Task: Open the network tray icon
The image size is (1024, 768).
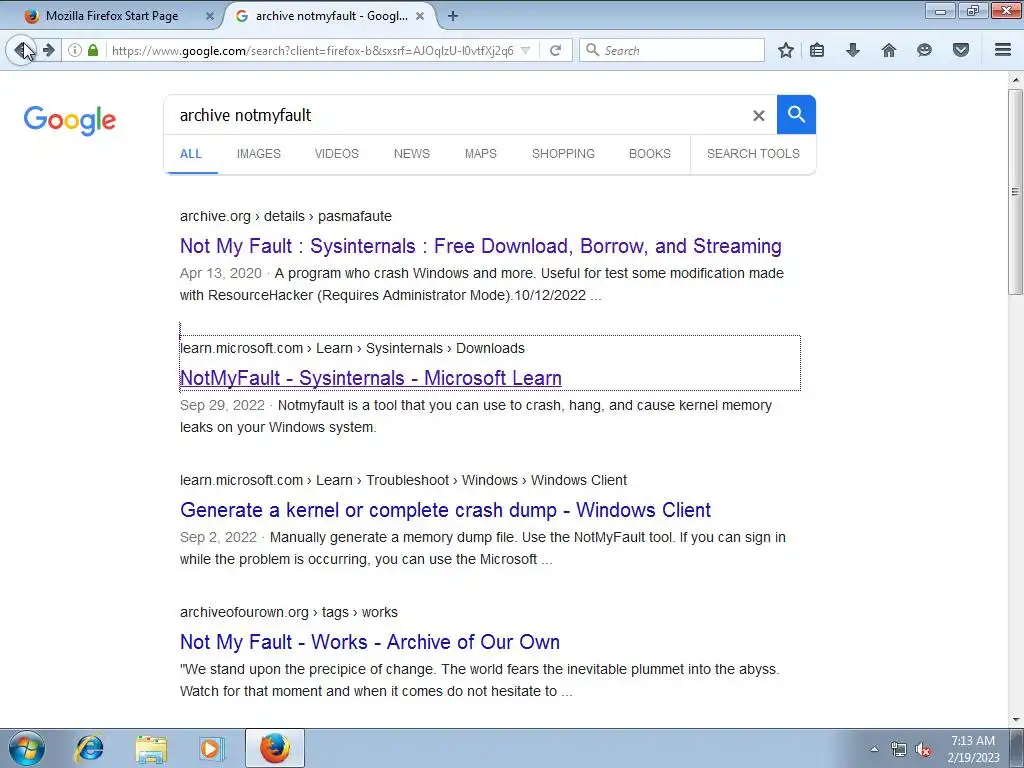Action: pos(899,749)
